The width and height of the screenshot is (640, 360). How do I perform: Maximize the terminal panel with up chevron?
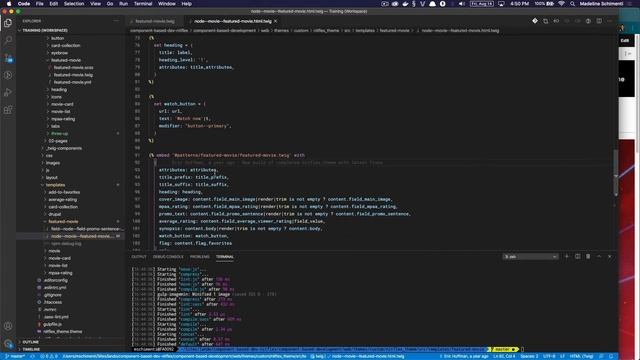tap(599, 257)
